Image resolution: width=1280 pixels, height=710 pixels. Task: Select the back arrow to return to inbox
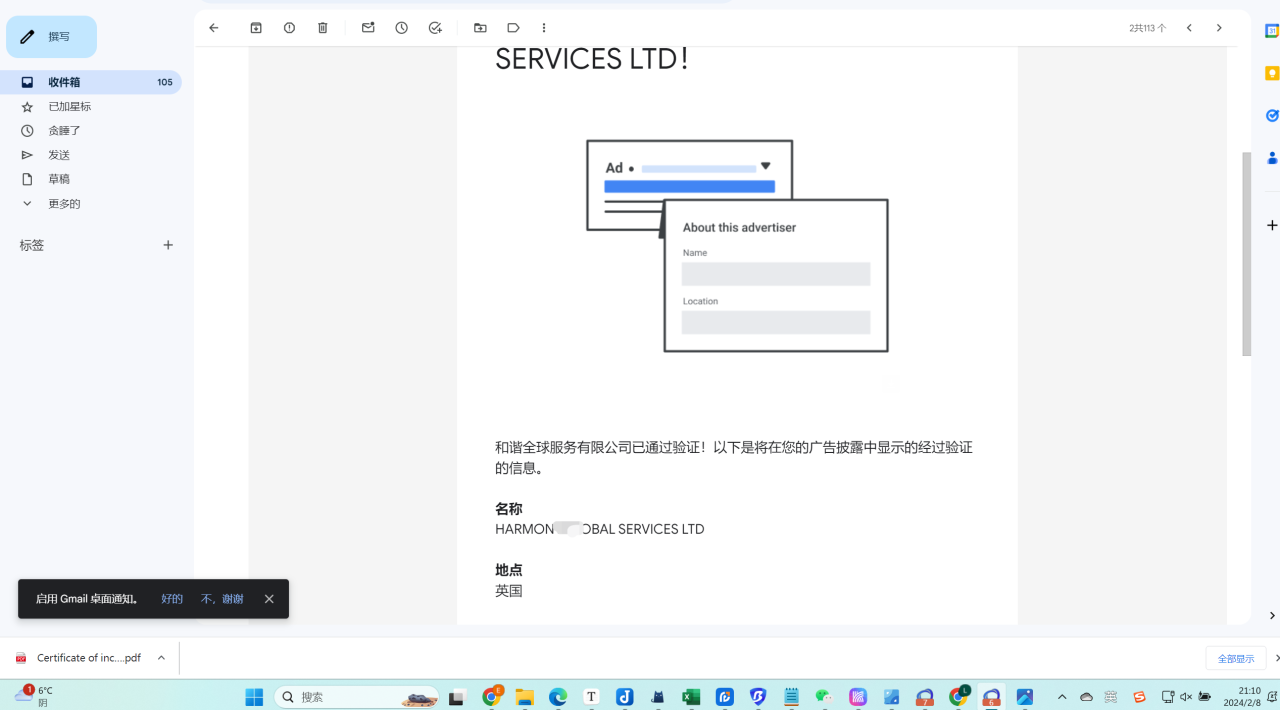click(x=213, y=28)
